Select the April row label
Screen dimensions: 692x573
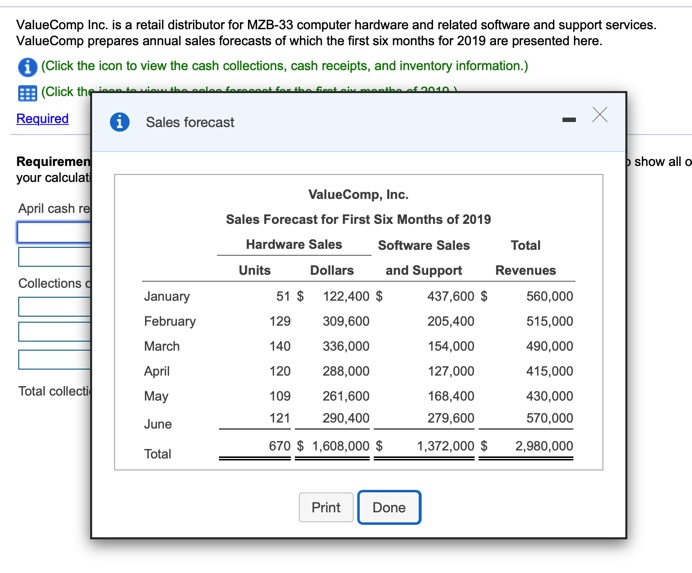click(157, 371)
